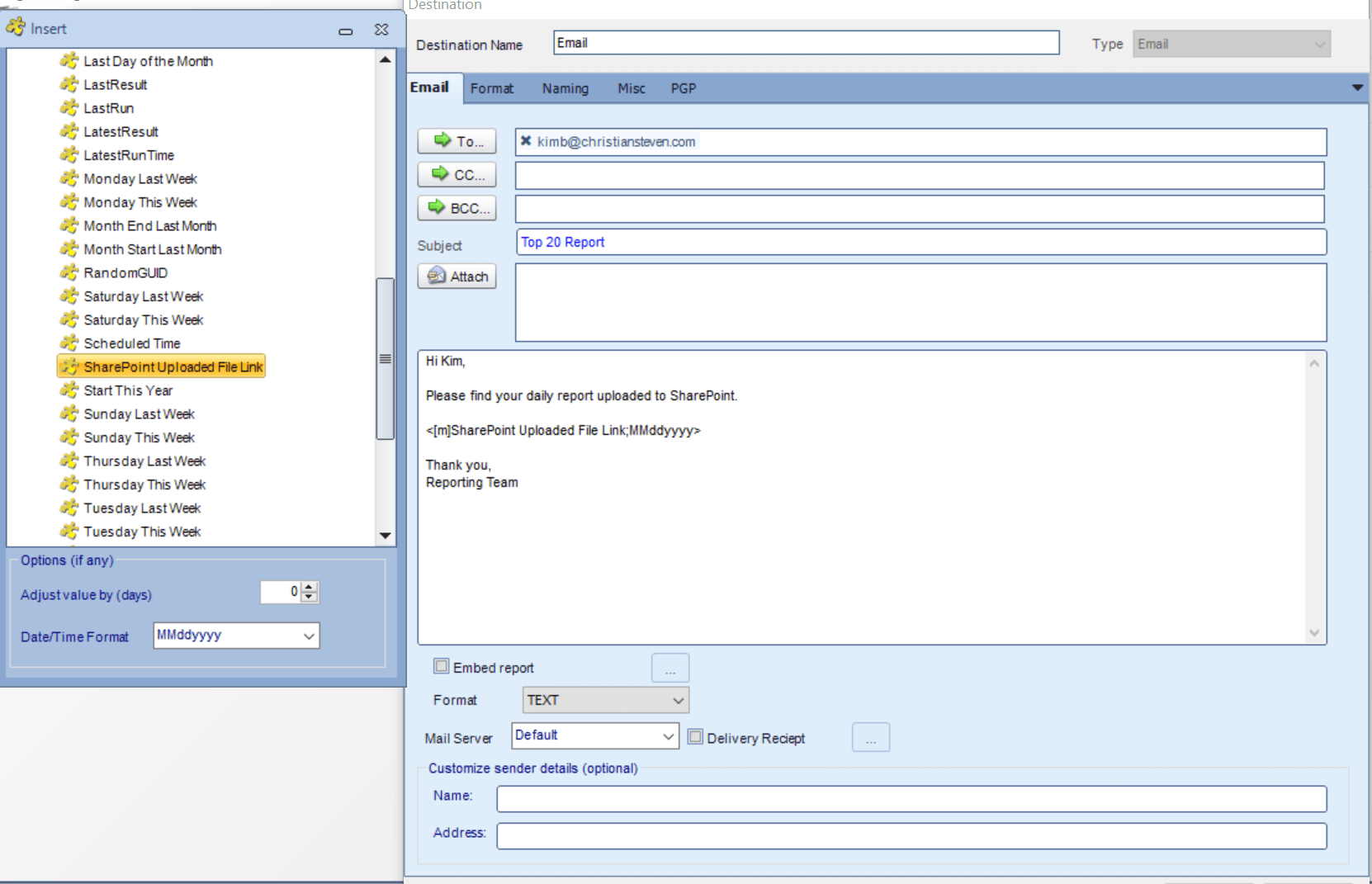Viewport: 1372px width, 884px height.
Task: Click the attachments list box
Action: coord(921,302)
